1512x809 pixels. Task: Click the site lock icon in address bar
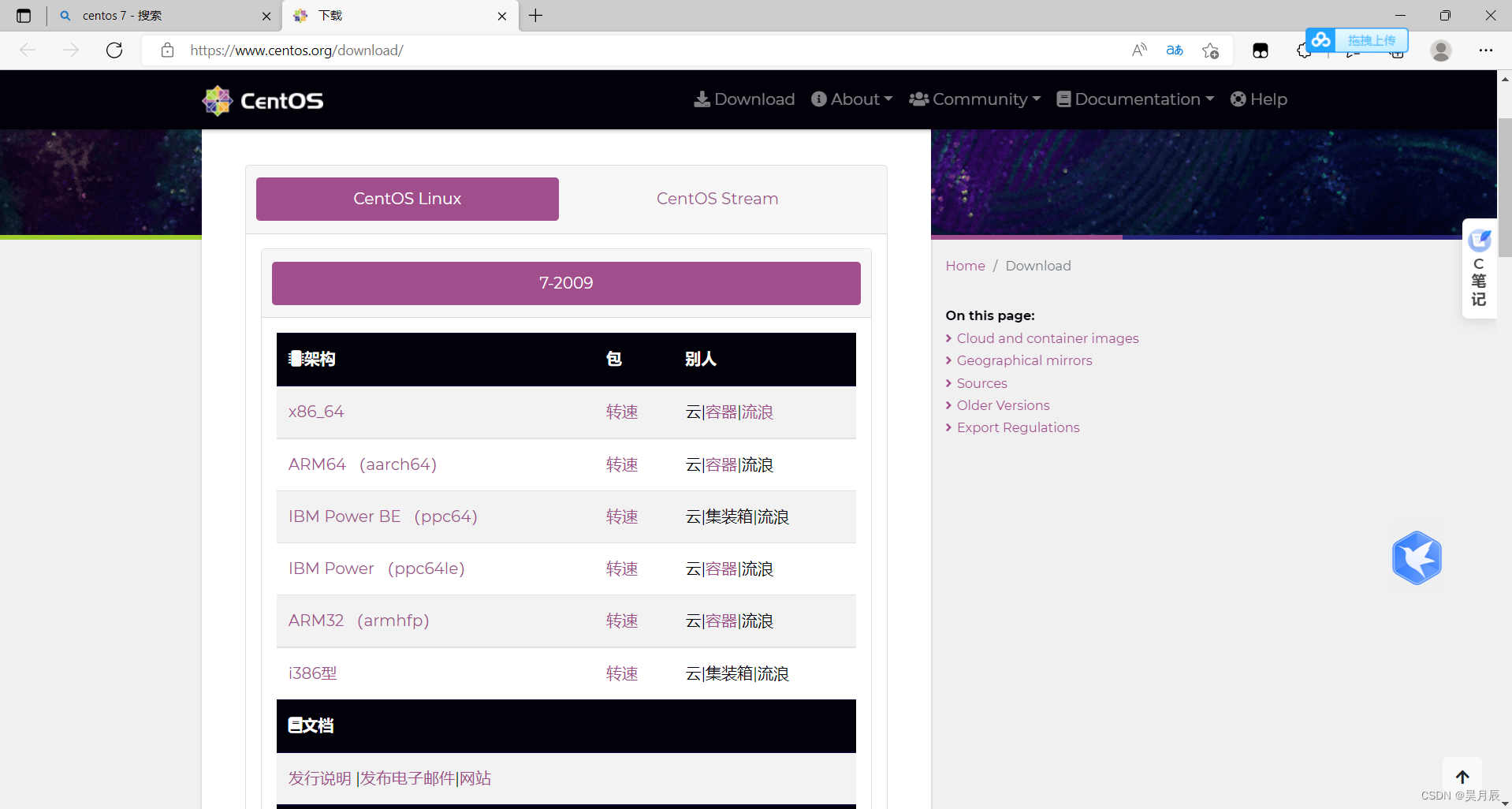pyautogui.click(x=167, y=50)
